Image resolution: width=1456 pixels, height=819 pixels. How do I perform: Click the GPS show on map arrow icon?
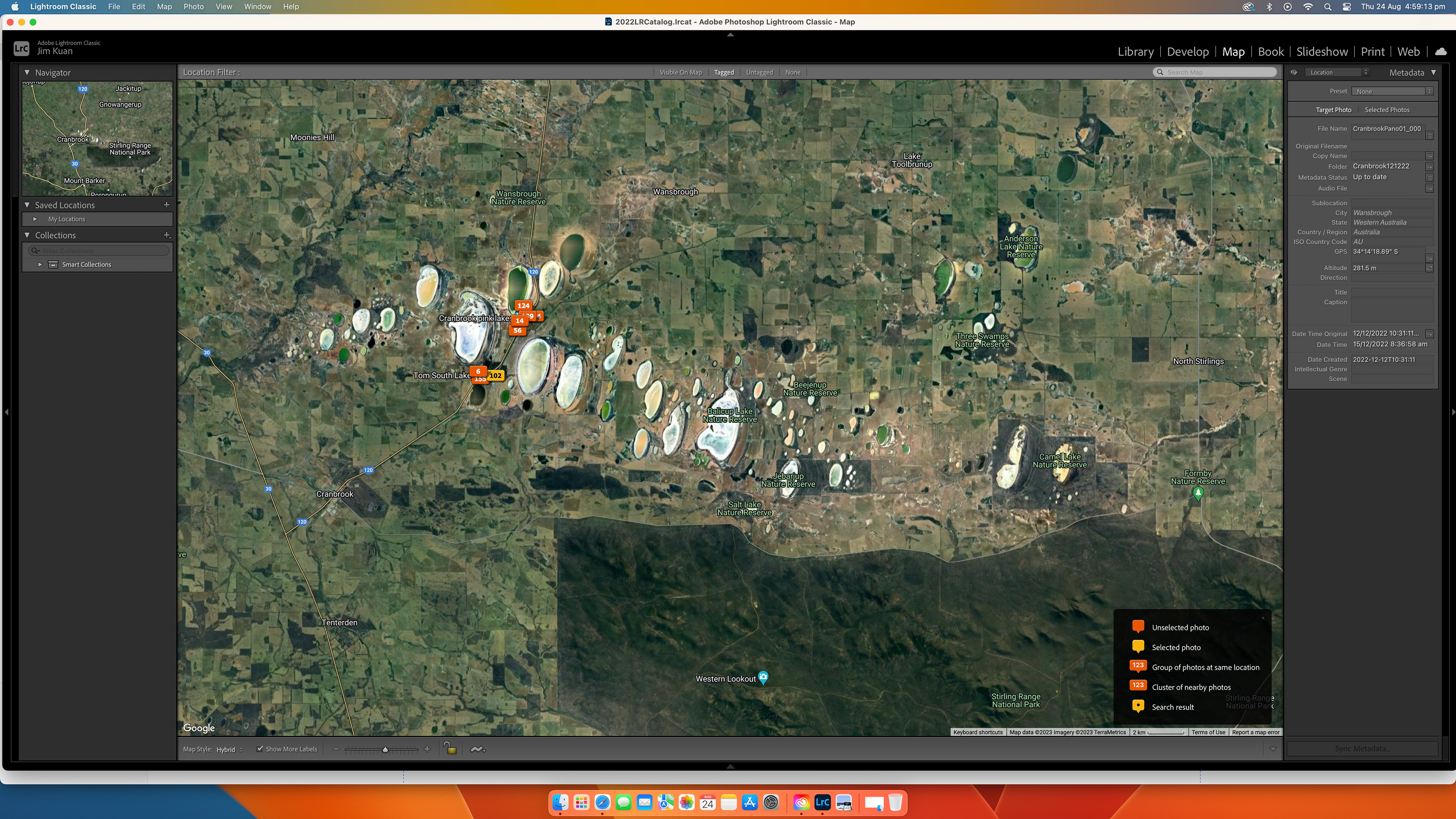pos(1429,258)
